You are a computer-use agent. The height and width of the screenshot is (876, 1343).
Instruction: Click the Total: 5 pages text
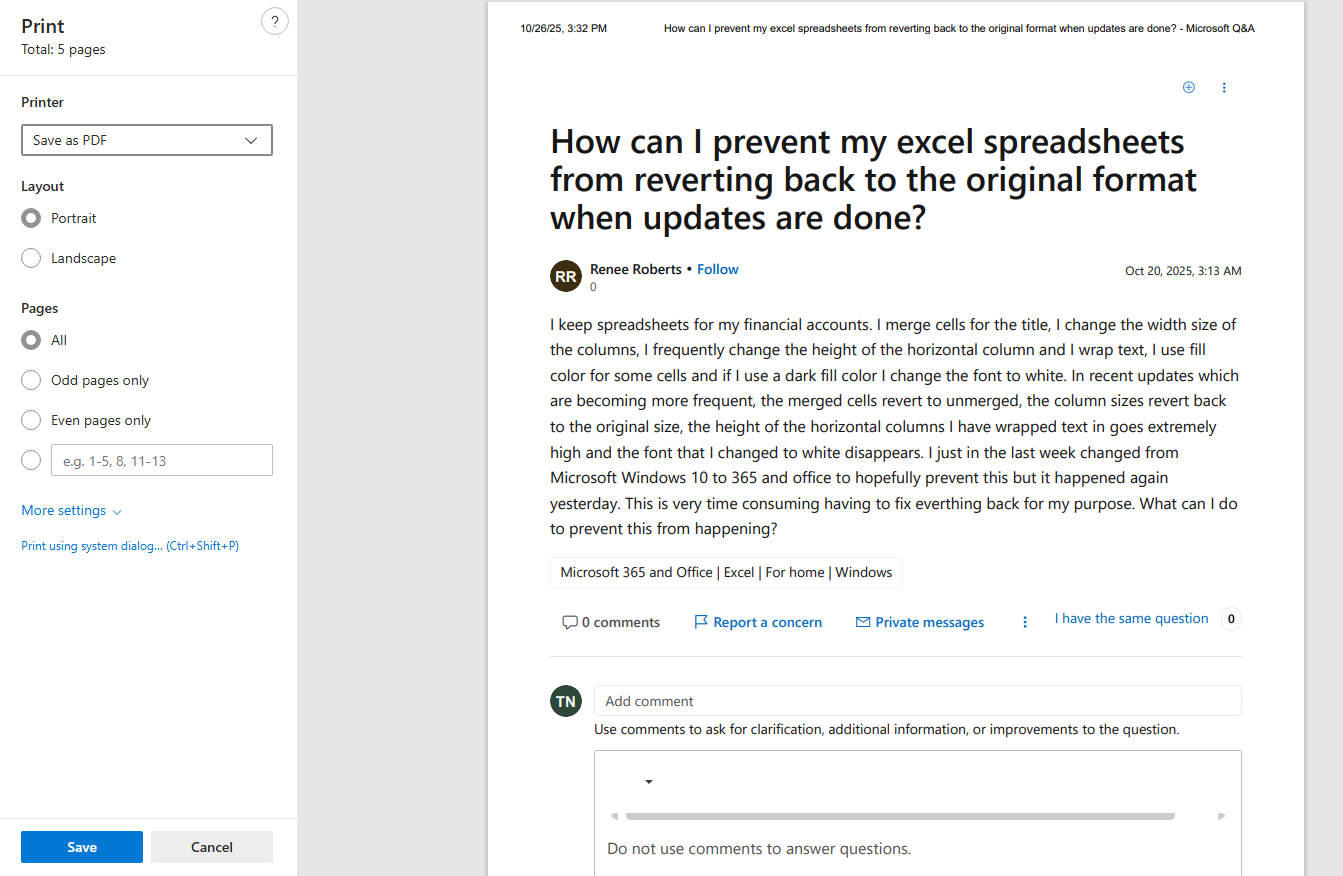coord(63,49)
